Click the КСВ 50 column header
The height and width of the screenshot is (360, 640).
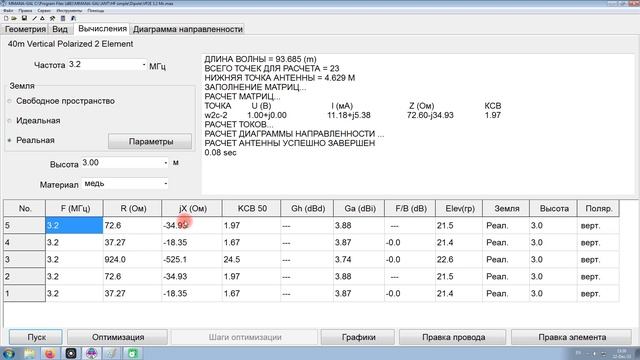click(251, 209)
